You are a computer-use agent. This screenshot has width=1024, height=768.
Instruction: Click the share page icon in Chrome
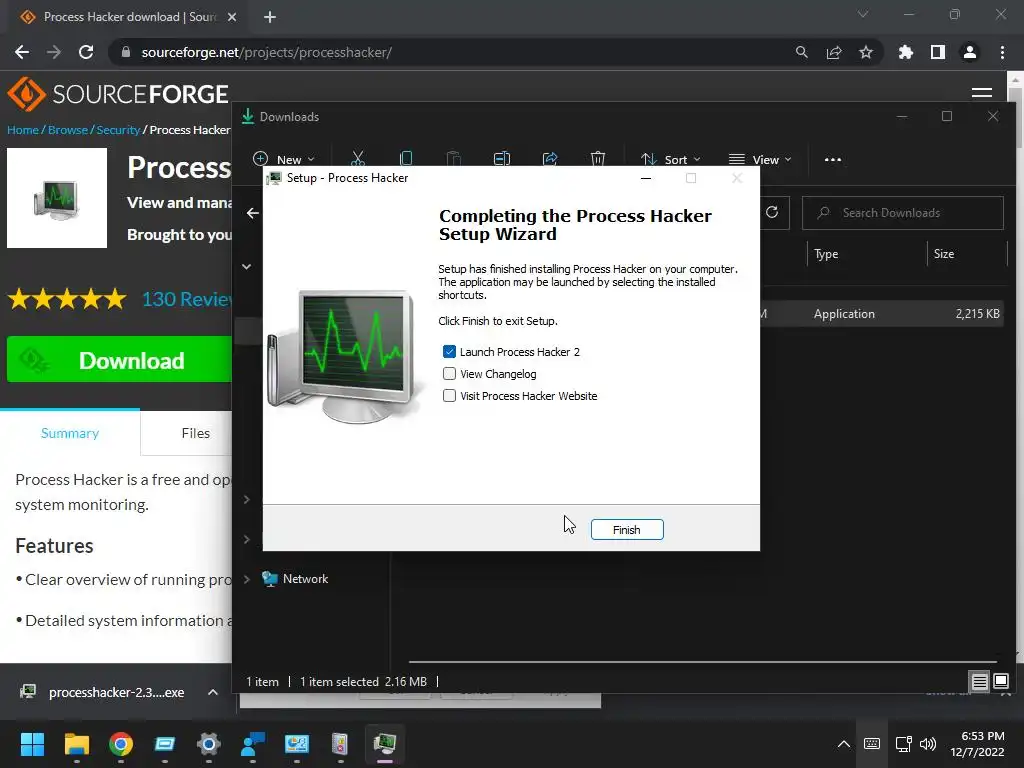(834, 52)
